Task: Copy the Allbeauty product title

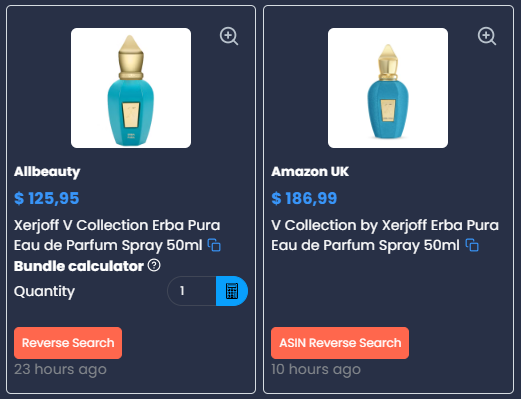Action: click(214, 245)
